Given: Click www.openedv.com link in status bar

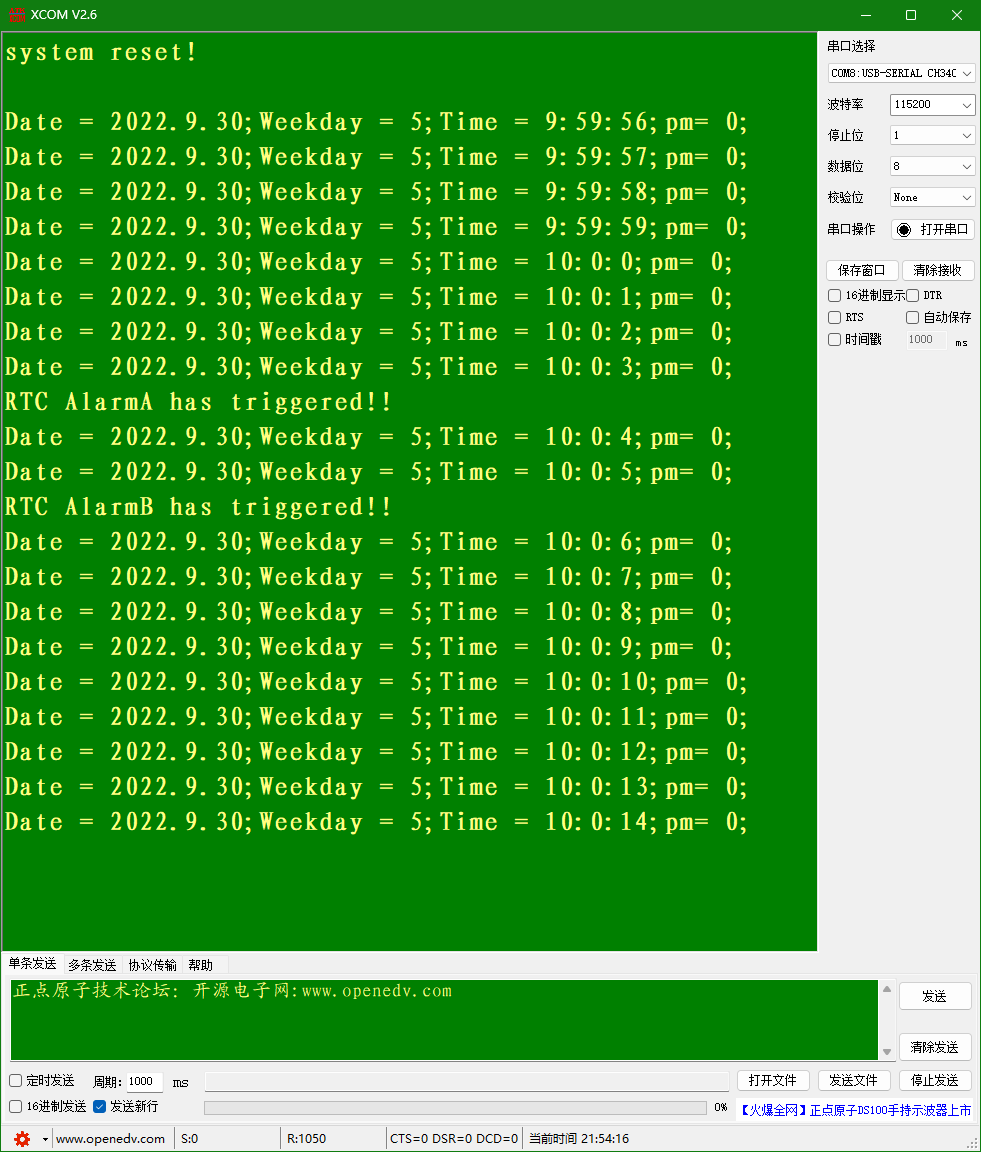Looking at the screenshot, I should [x=110, y=1139].
